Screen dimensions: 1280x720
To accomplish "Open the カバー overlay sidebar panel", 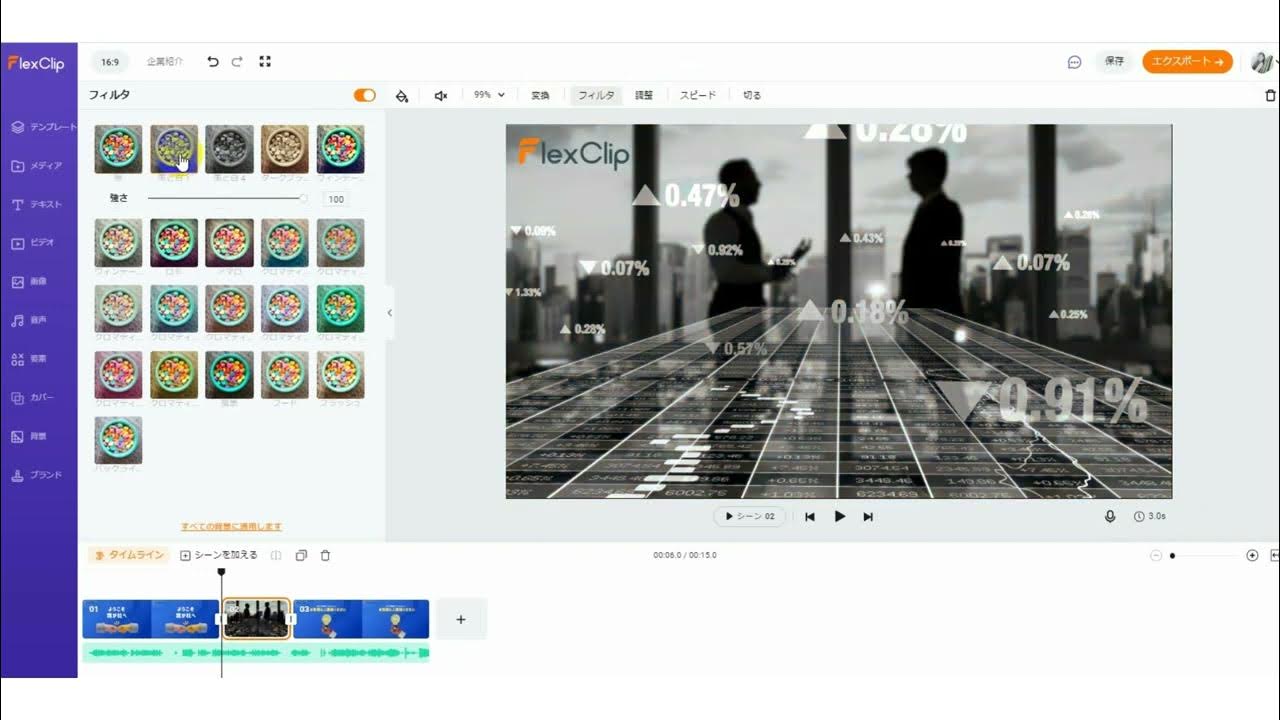I will click(33, 398).
